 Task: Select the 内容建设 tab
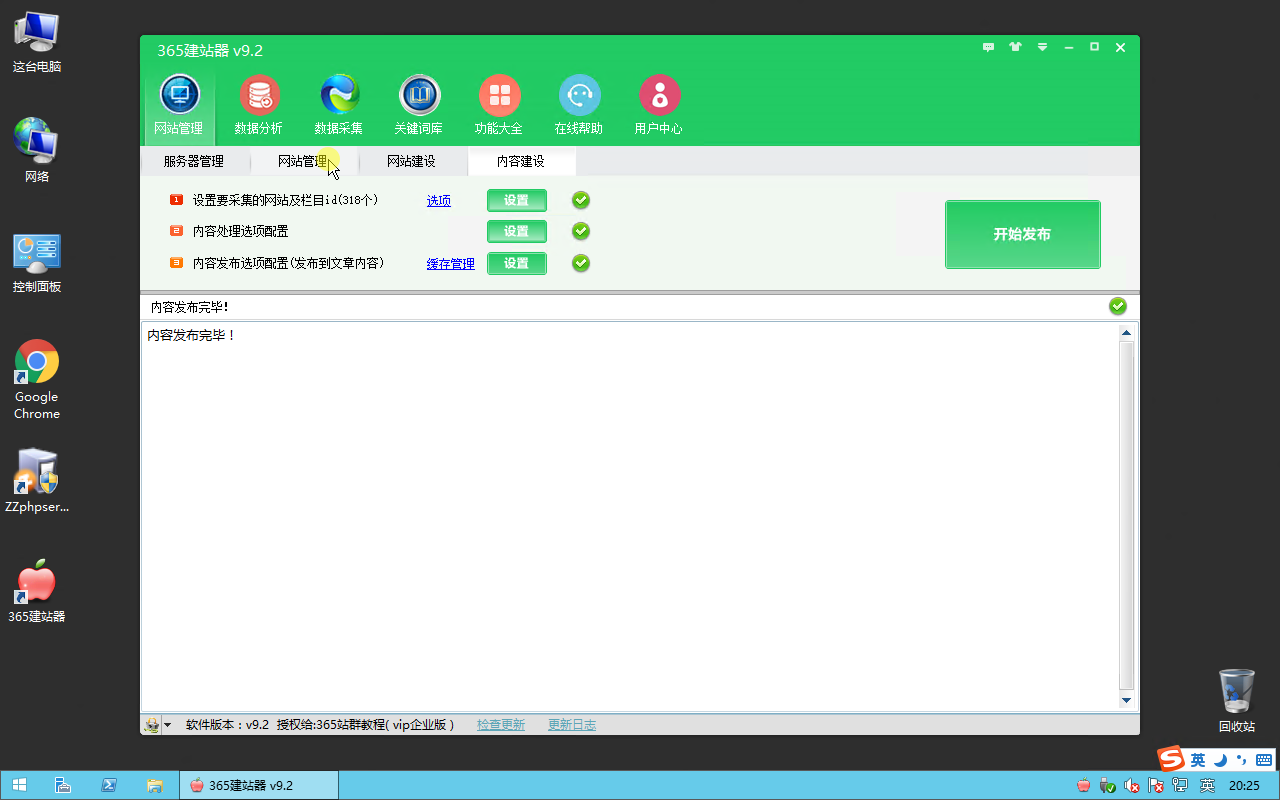[x=521, y=161]
